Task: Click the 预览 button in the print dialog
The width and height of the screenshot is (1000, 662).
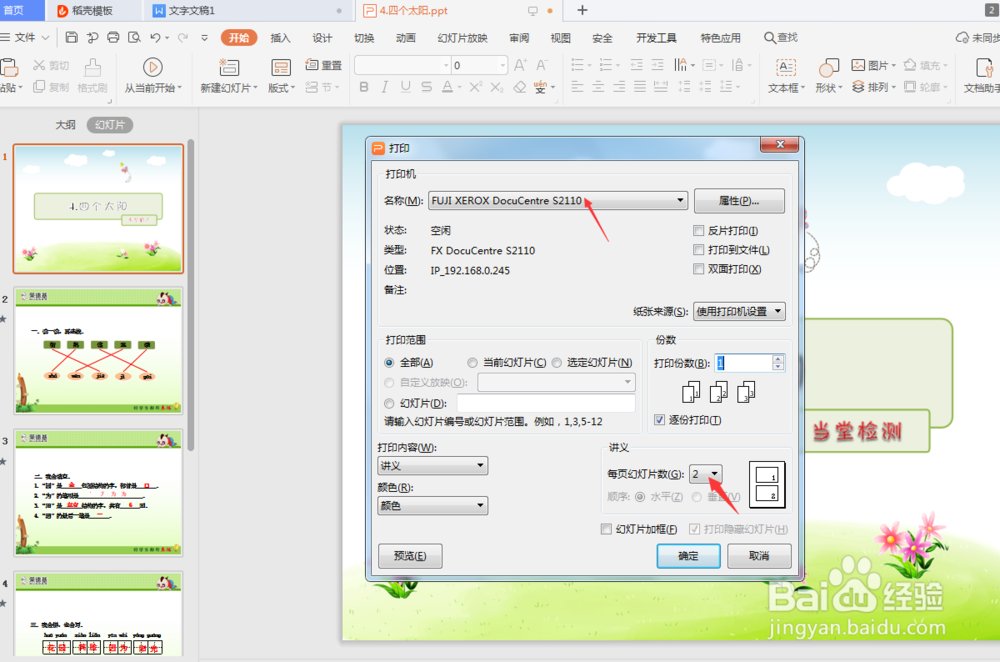Action: pyautogui.click(x=410, y=555)
